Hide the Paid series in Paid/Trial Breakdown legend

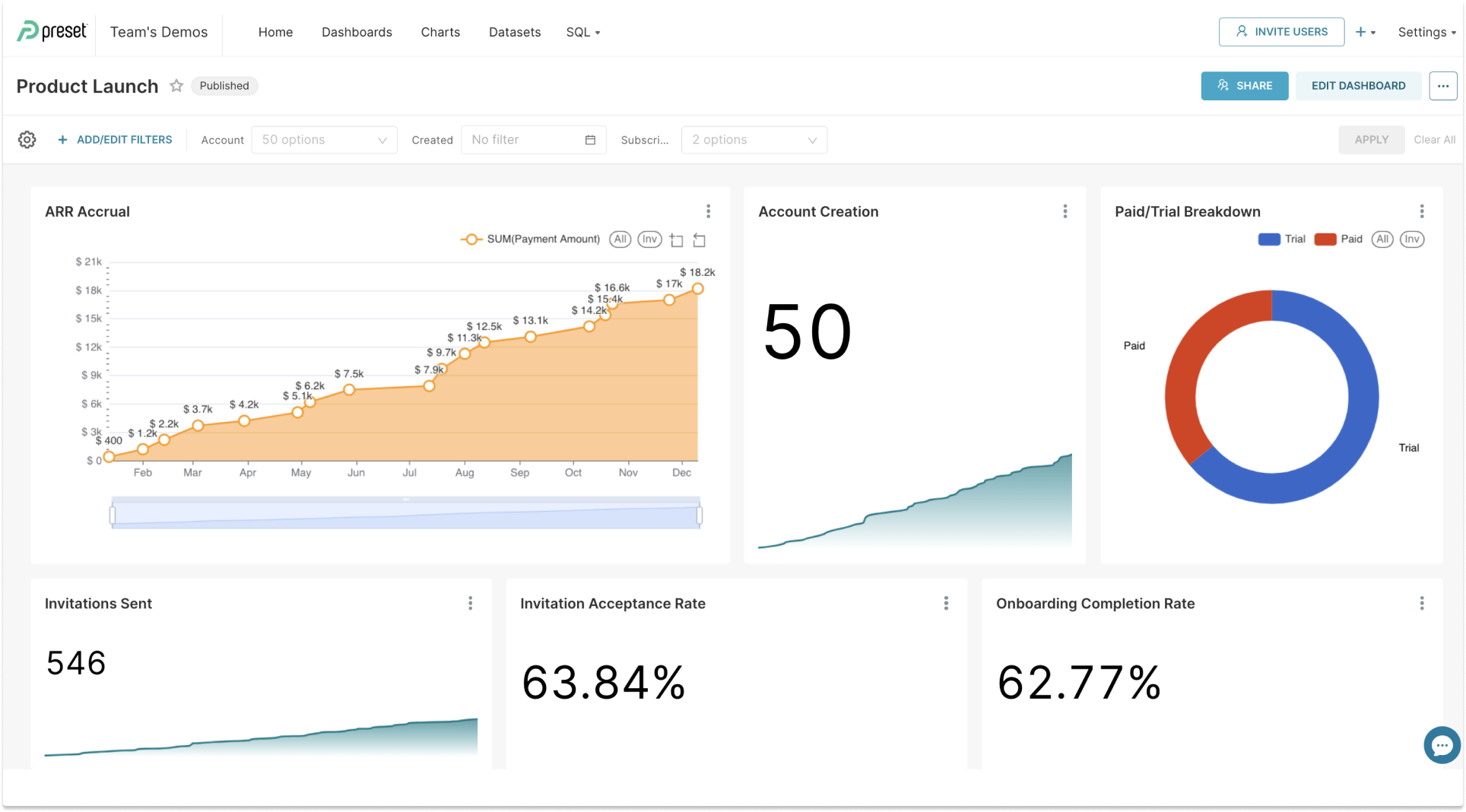pyautogui.click(x=1340, y=239)
